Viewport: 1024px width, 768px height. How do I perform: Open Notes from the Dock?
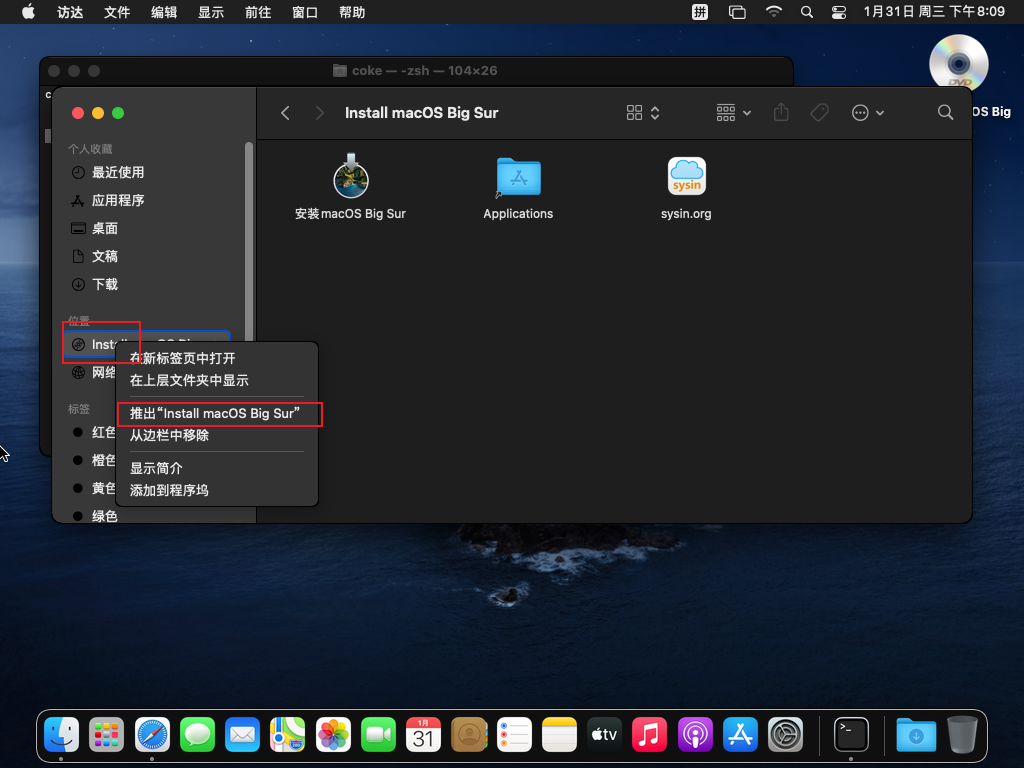click(x=559, y=734)
